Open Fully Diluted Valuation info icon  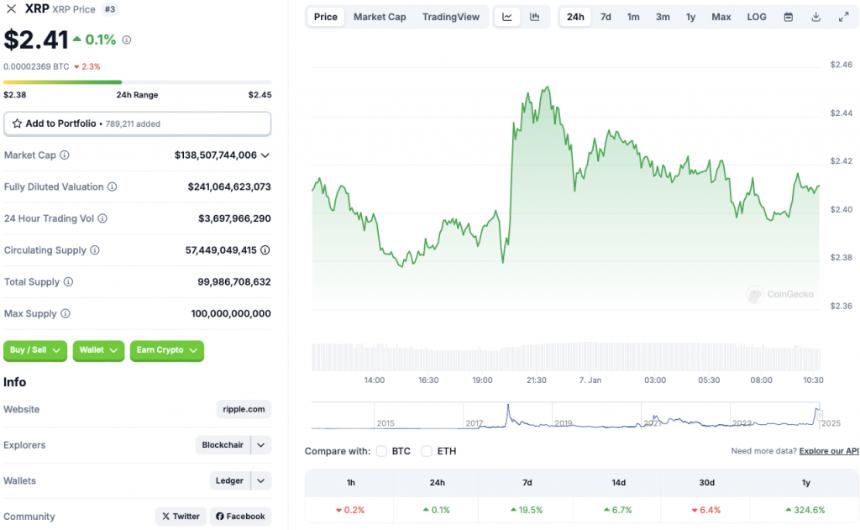click(x=112, y=187)
